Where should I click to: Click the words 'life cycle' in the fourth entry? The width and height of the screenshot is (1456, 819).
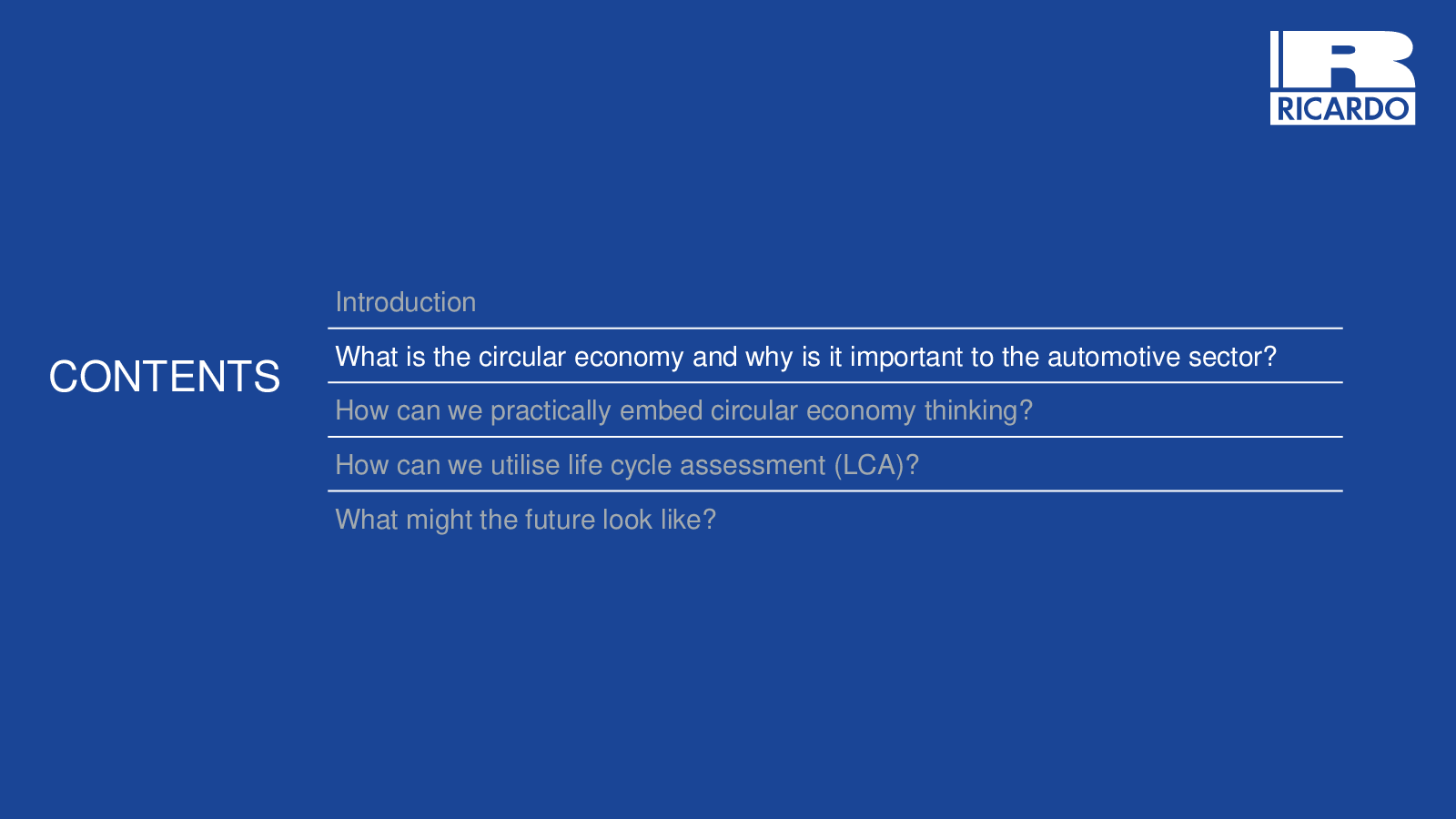click(620, 465)
